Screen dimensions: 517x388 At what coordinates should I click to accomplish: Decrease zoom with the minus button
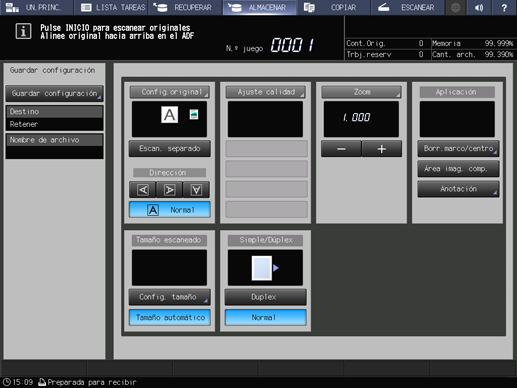tap(341, 149)
